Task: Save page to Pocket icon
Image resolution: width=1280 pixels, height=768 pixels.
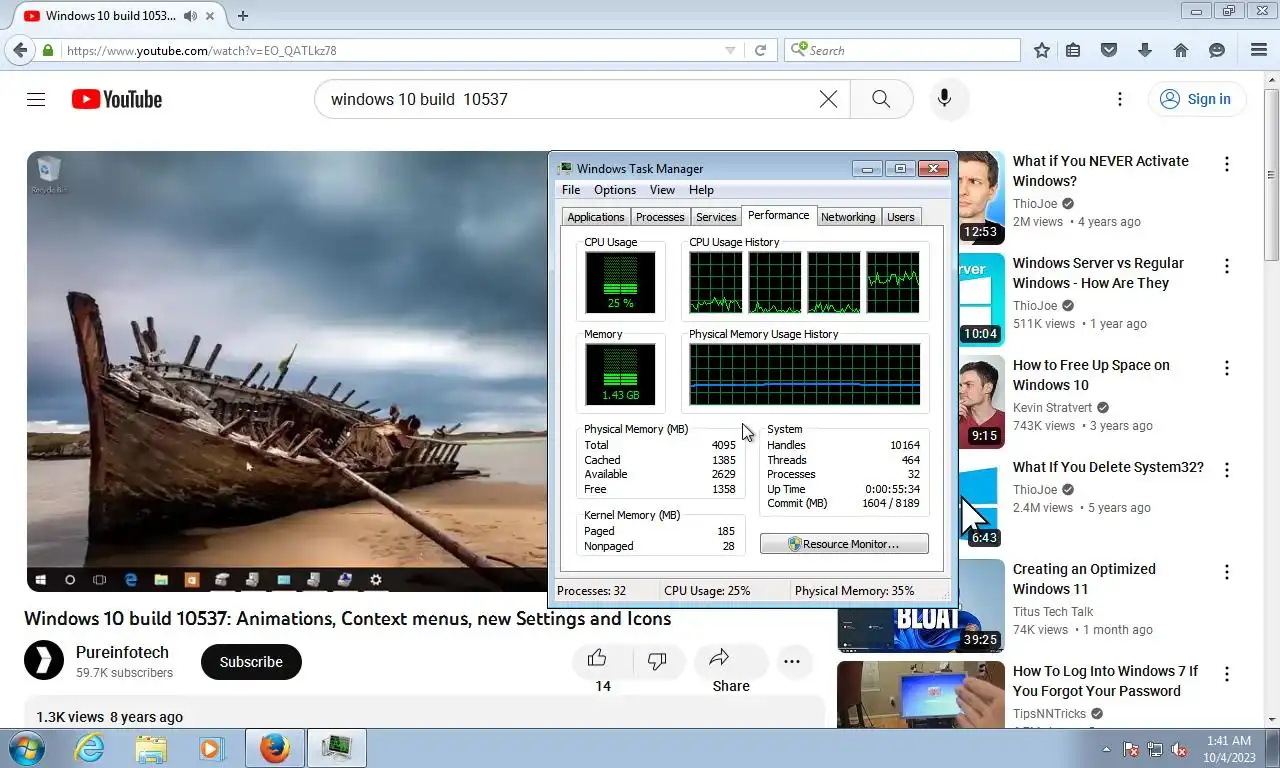Action: pos(1109,50)
